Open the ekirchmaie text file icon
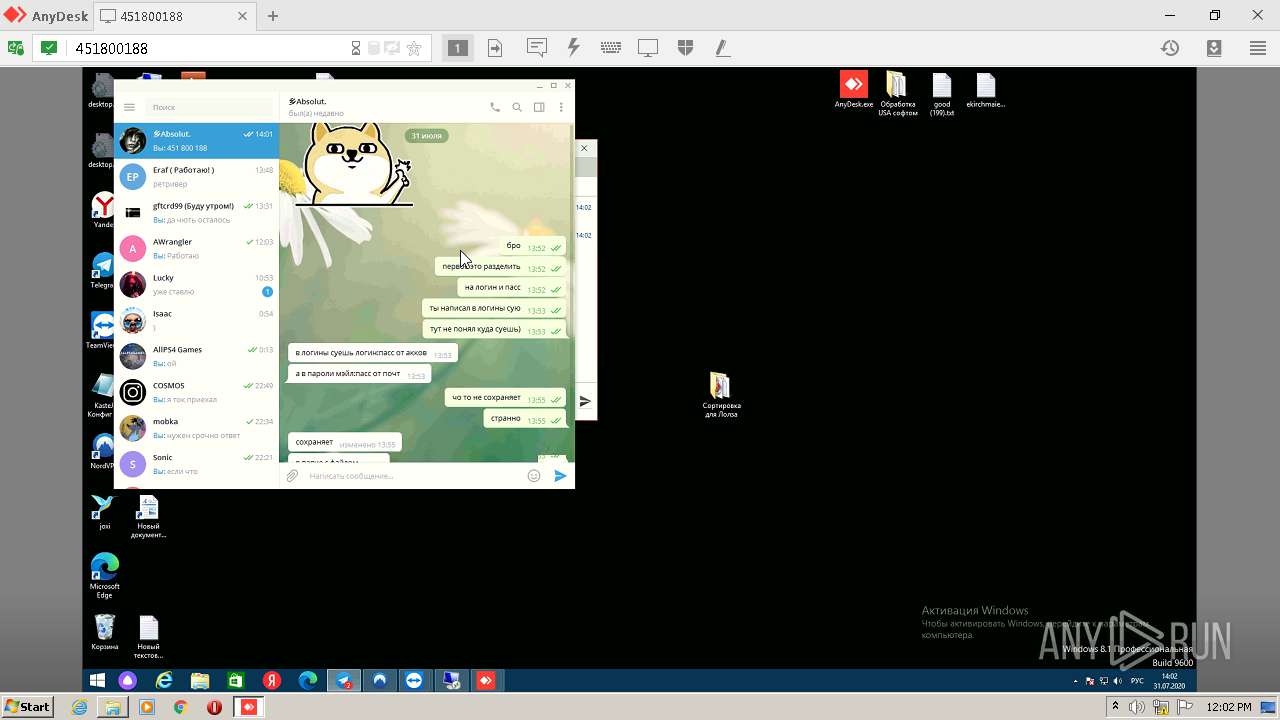The width and height of the screenshot is (1280, 720). [x=985, y=91]
